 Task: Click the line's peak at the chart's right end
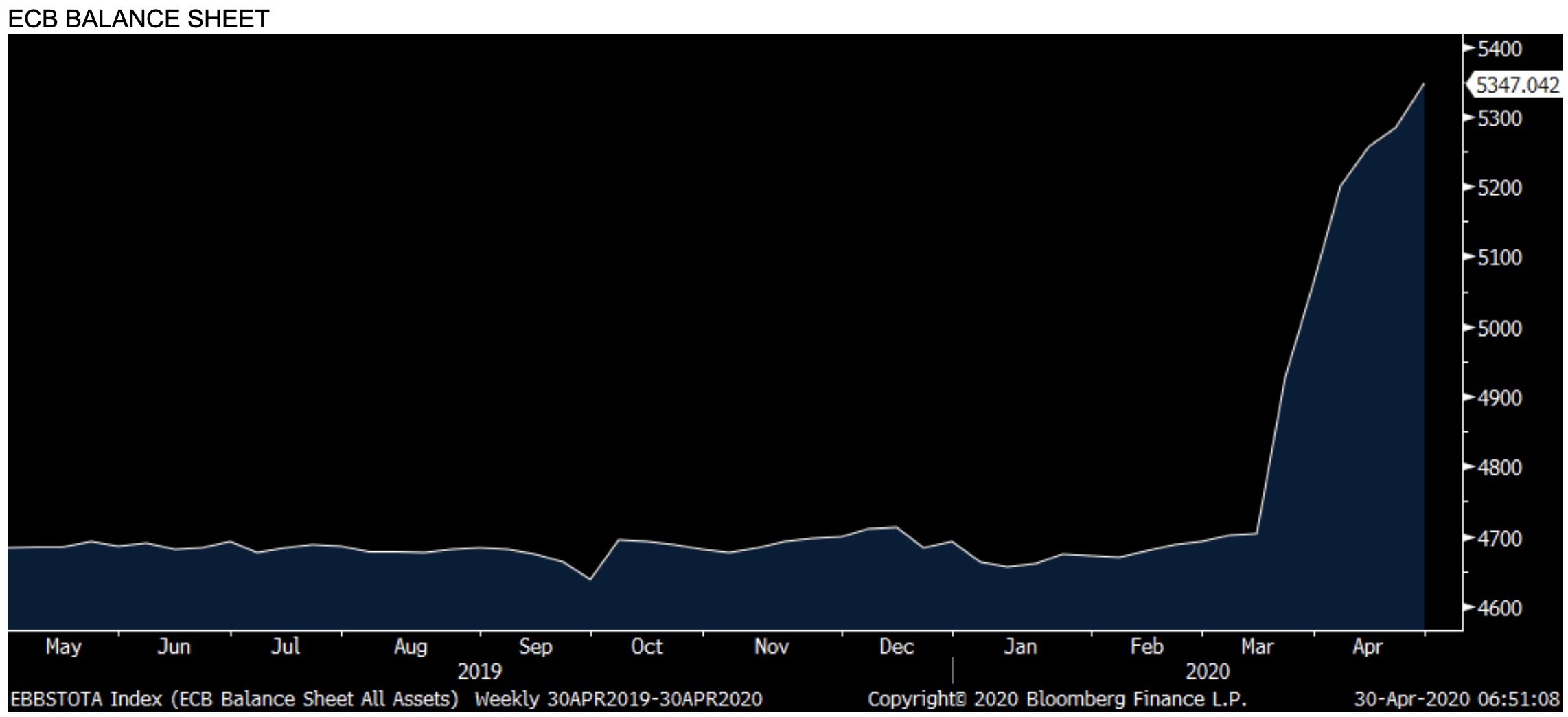pos(1423,84)
